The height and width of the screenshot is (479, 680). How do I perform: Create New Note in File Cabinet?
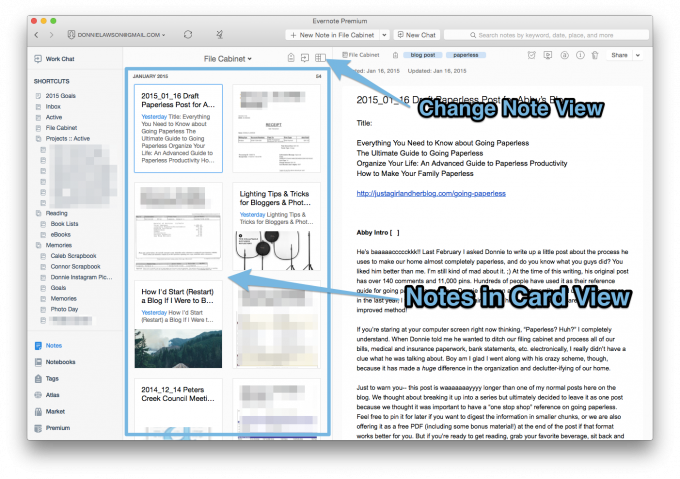[x=332, y=35]
